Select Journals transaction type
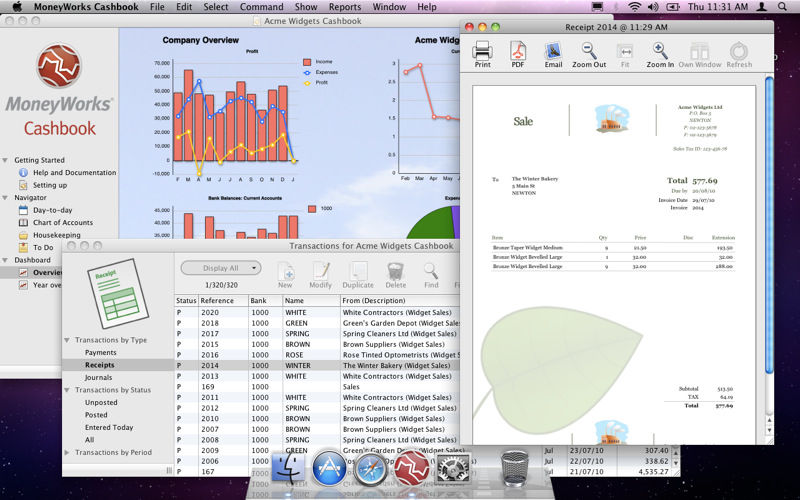 coord(98,378)
